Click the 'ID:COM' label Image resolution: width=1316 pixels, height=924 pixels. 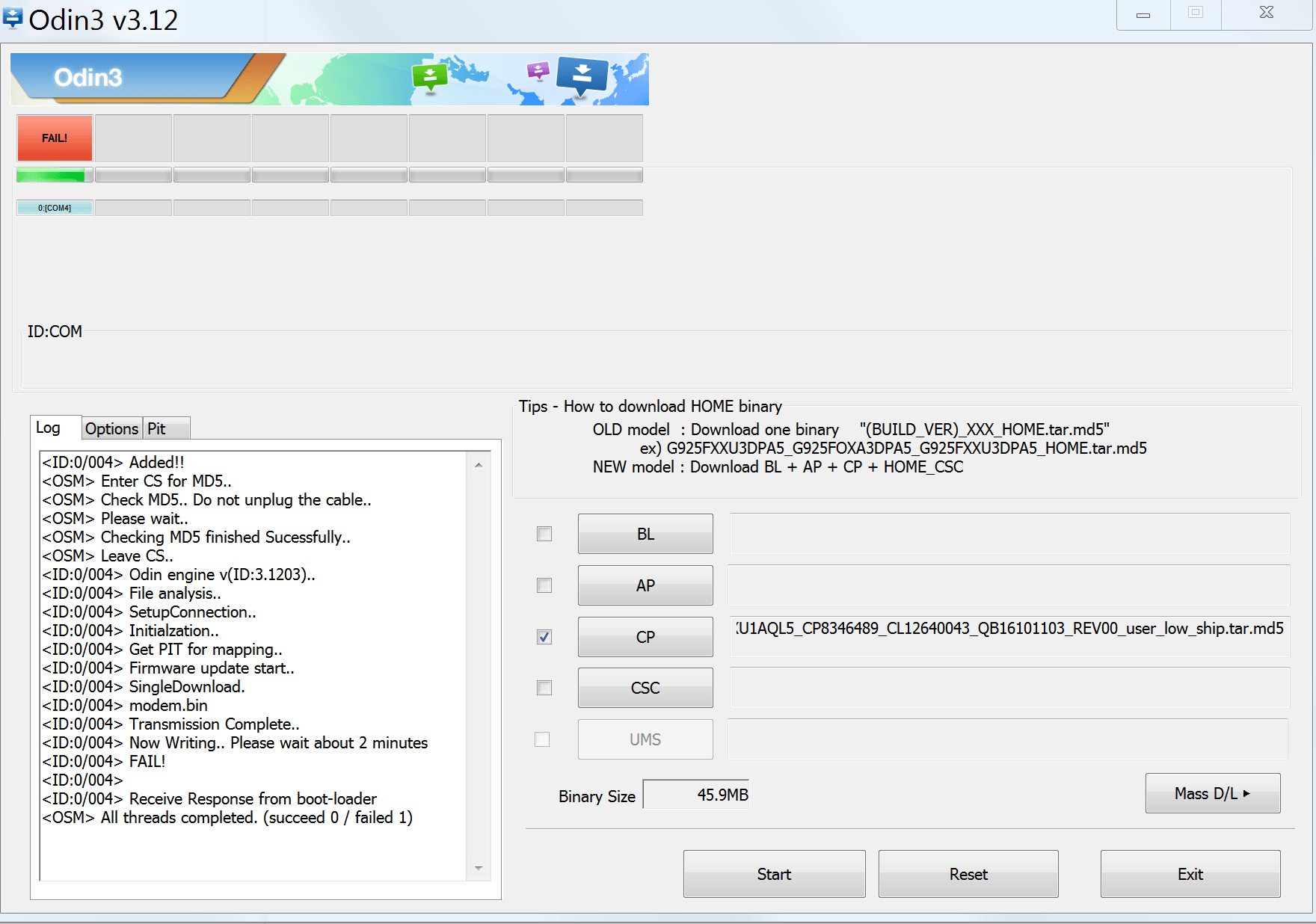pos(55,331)
